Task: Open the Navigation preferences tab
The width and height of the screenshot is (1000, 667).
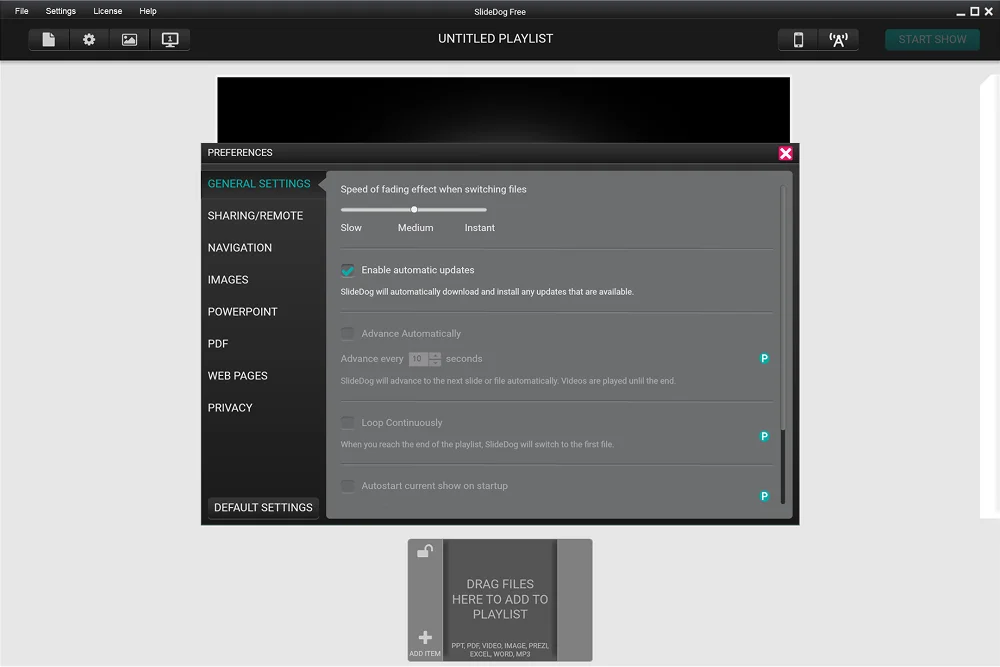Action: point(240,247)
